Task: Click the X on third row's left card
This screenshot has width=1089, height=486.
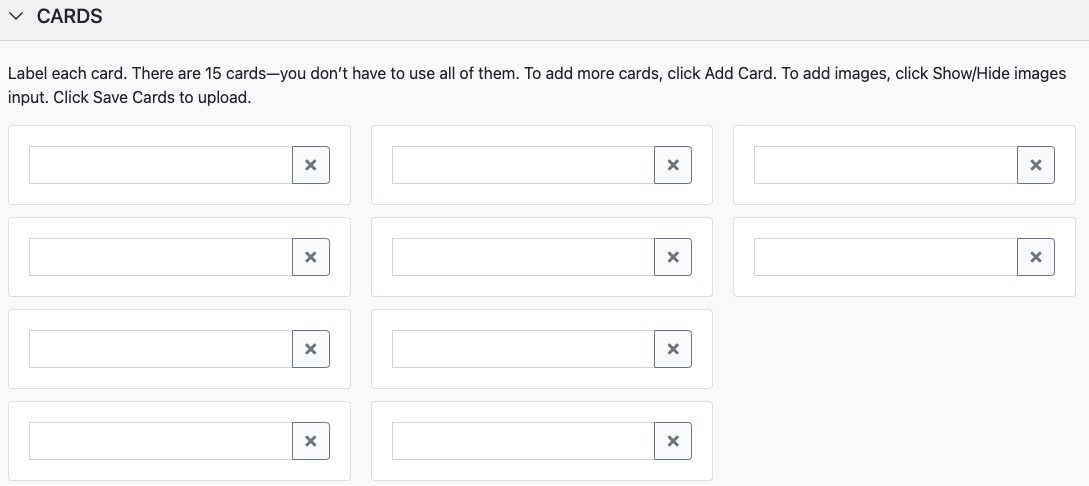Action: (x=310, y=349)
